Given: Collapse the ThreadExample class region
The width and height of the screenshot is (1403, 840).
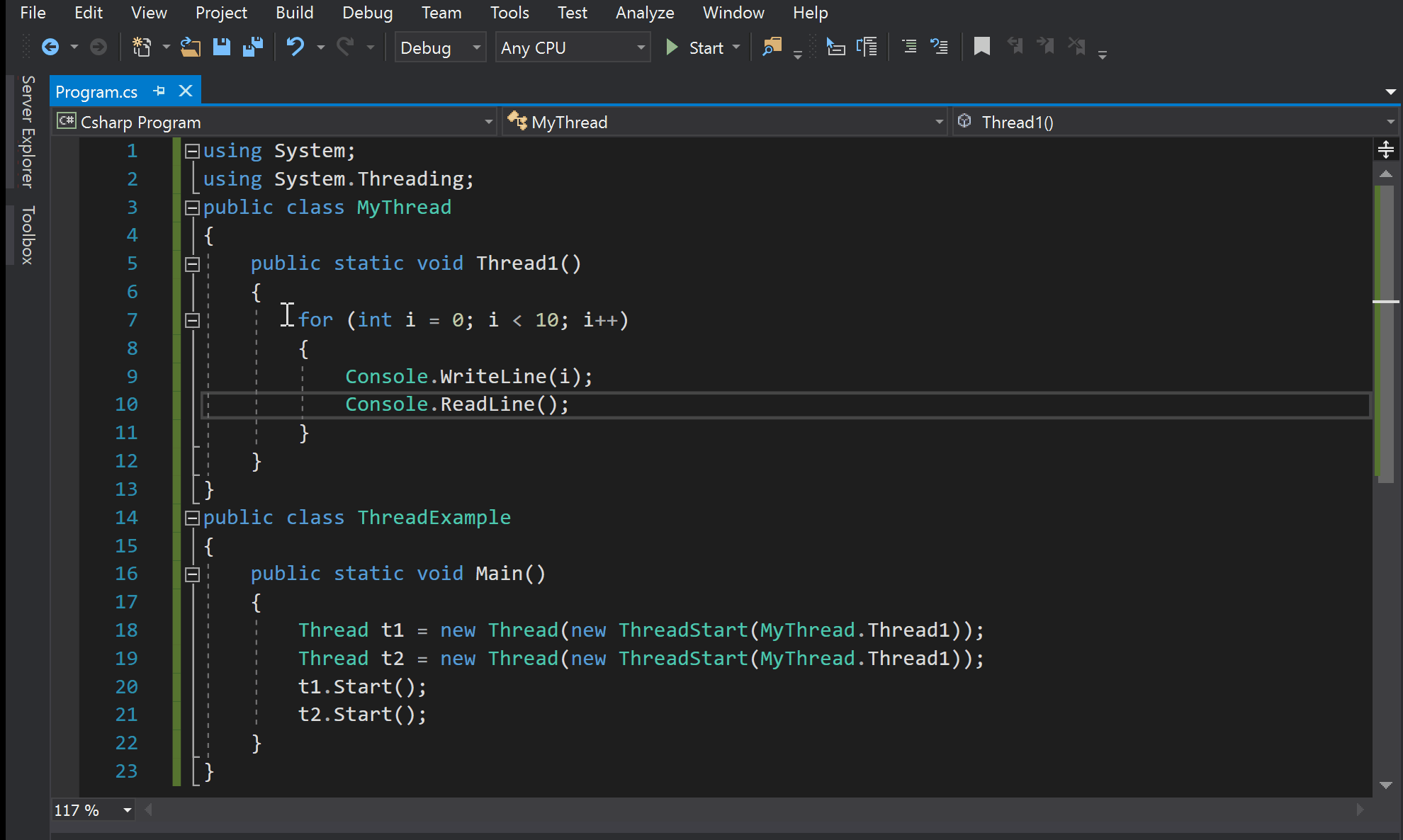Looking at the screenshot, I should pos(191,518).
